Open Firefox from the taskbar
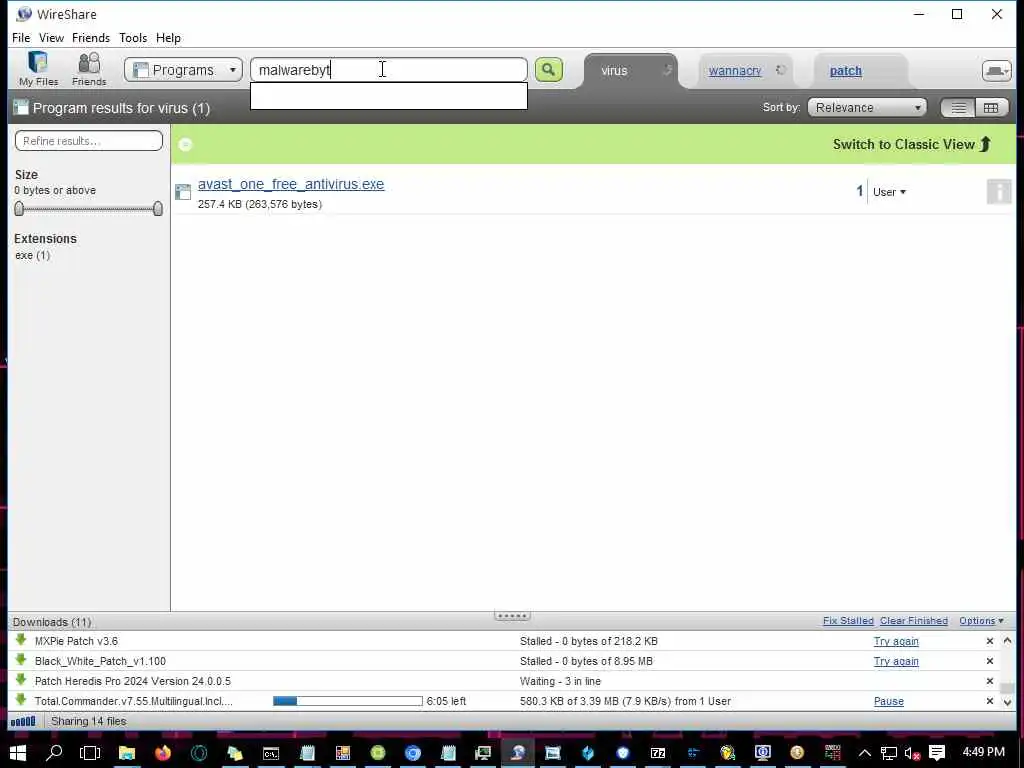Image resolution: width=1024 pixels, height=768 pixels. coord(163,752)
